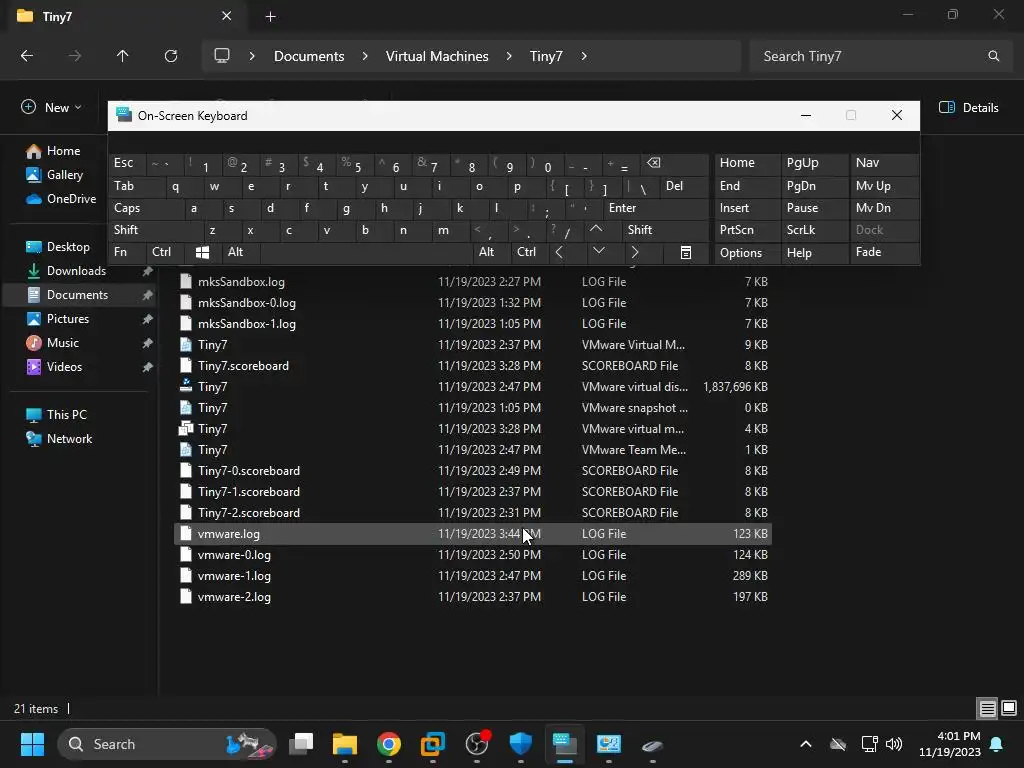Switch to the details list view icon in the status bar

pyautogui.click(x=987, y=708)
